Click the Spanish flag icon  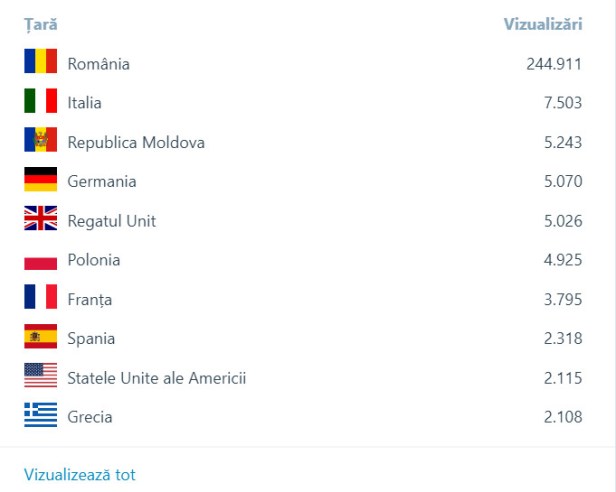pyautogui.click(x=40, y=338)
